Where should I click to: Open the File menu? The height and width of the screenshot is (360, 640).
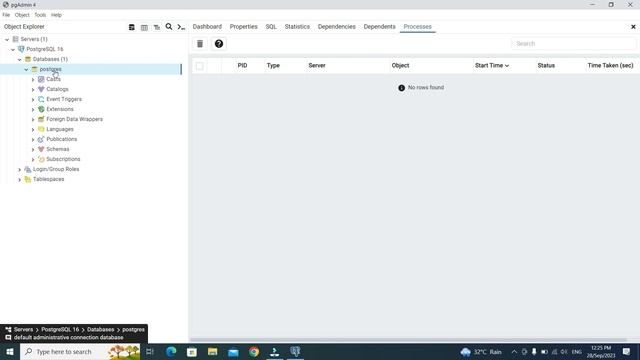[x=6, y=15]
